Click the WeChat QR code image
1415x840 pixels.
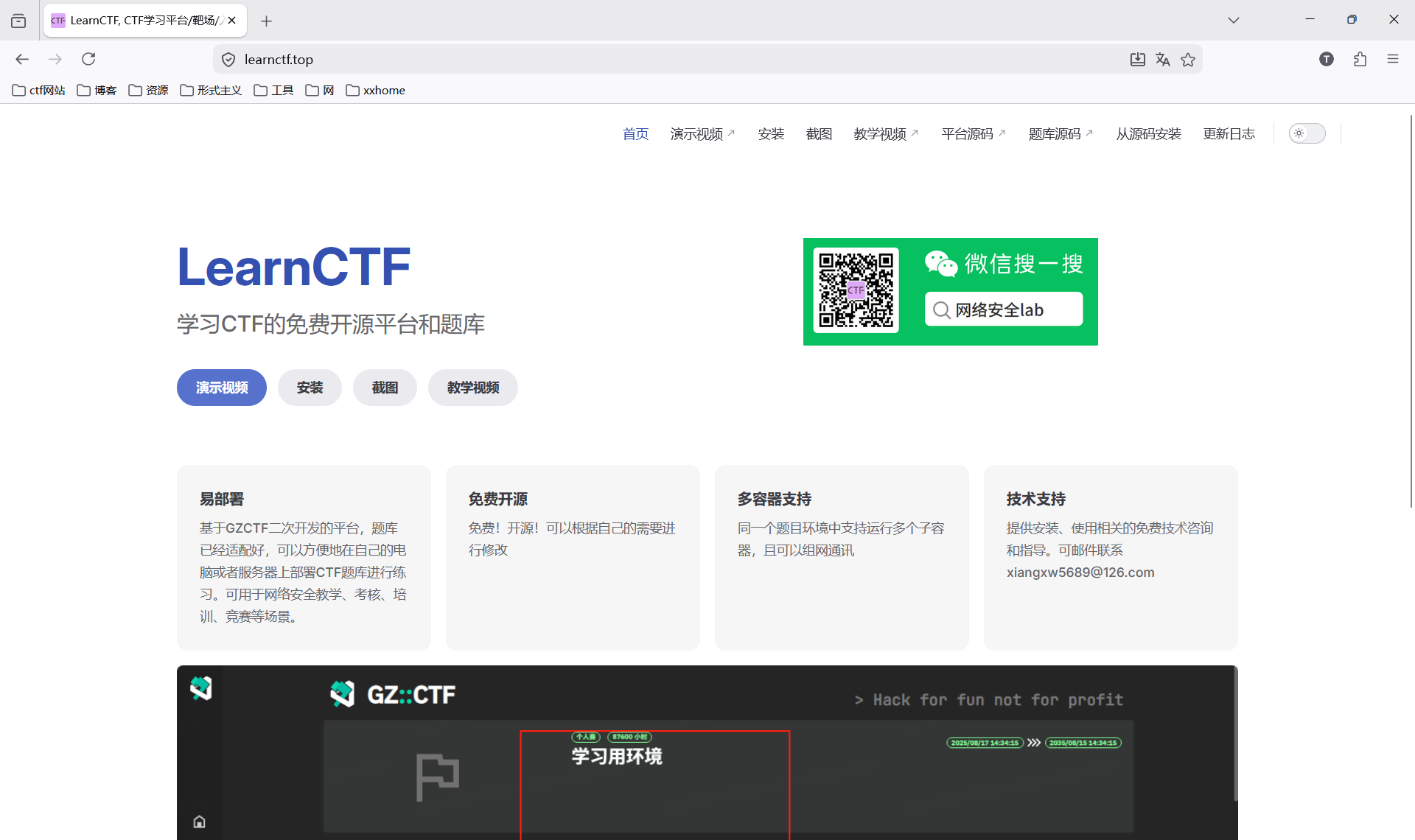click(856, 290)
